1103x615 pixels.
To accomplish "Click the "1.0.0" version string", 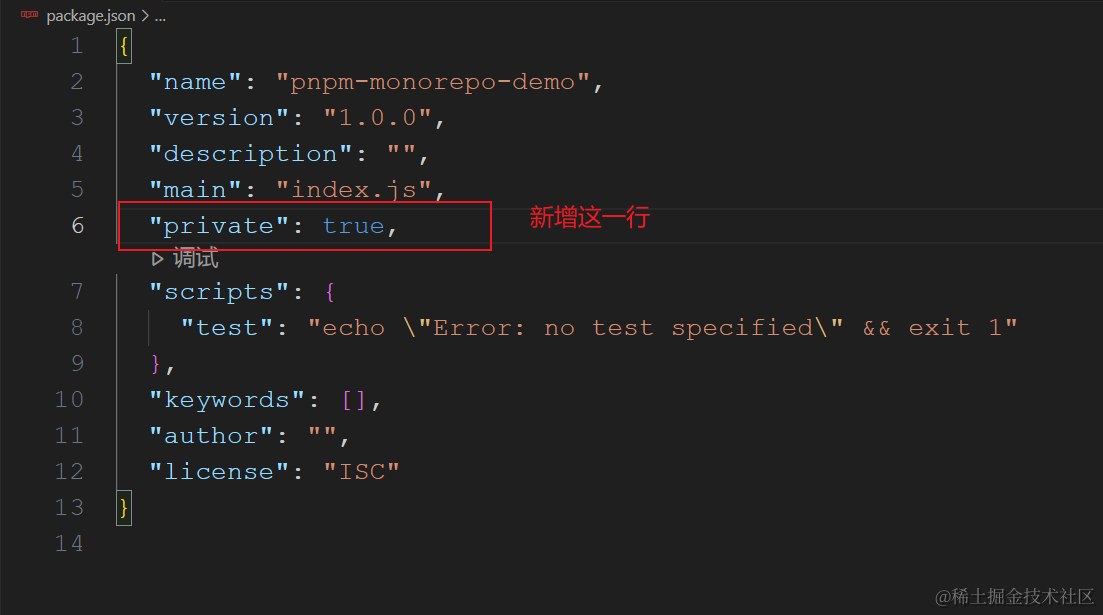I will [x=378, y=118].
